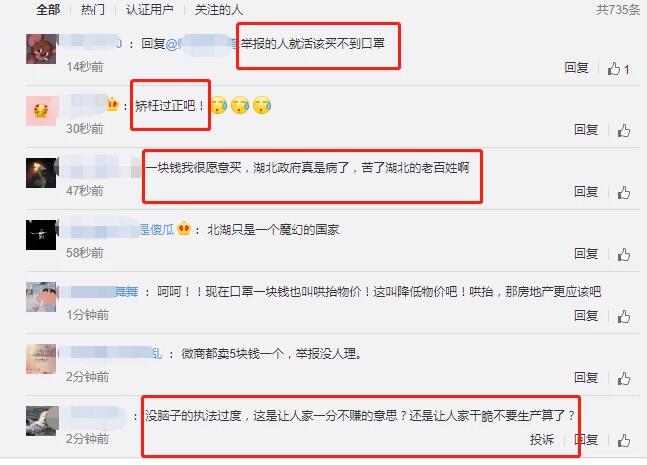Reply to the 47秒前 comment

(x=586, y=192)
